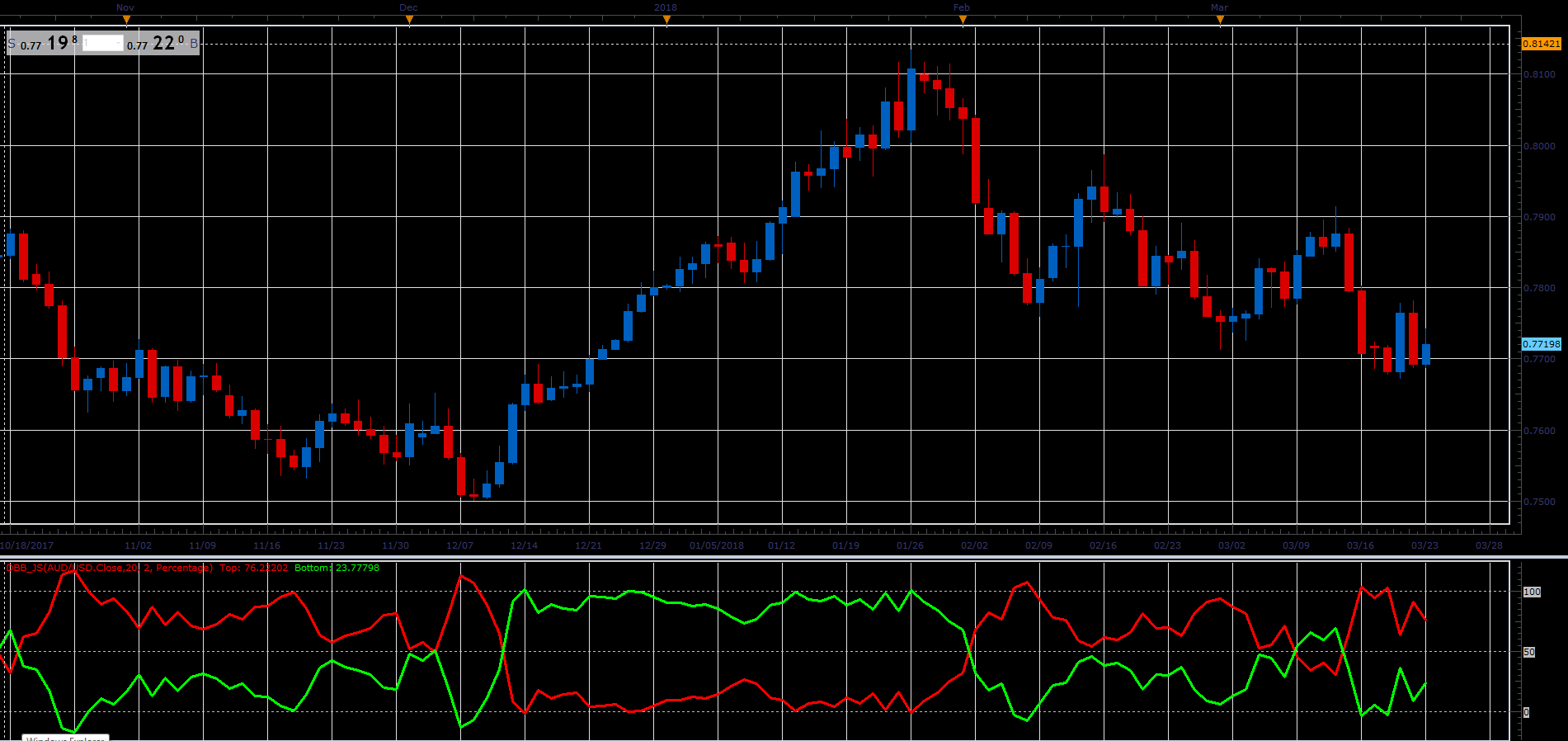Select the DBB_JS indicator label text
Viewport: 1568px width, 741px height.
pos(109,568)
